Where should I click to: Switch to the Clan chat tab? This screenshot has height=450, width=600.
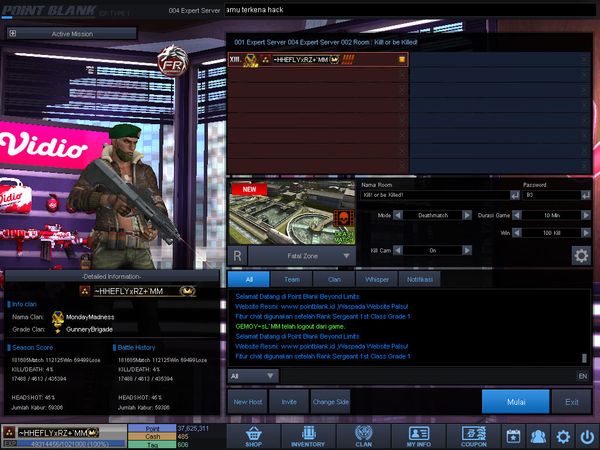(x=334, y=279)
